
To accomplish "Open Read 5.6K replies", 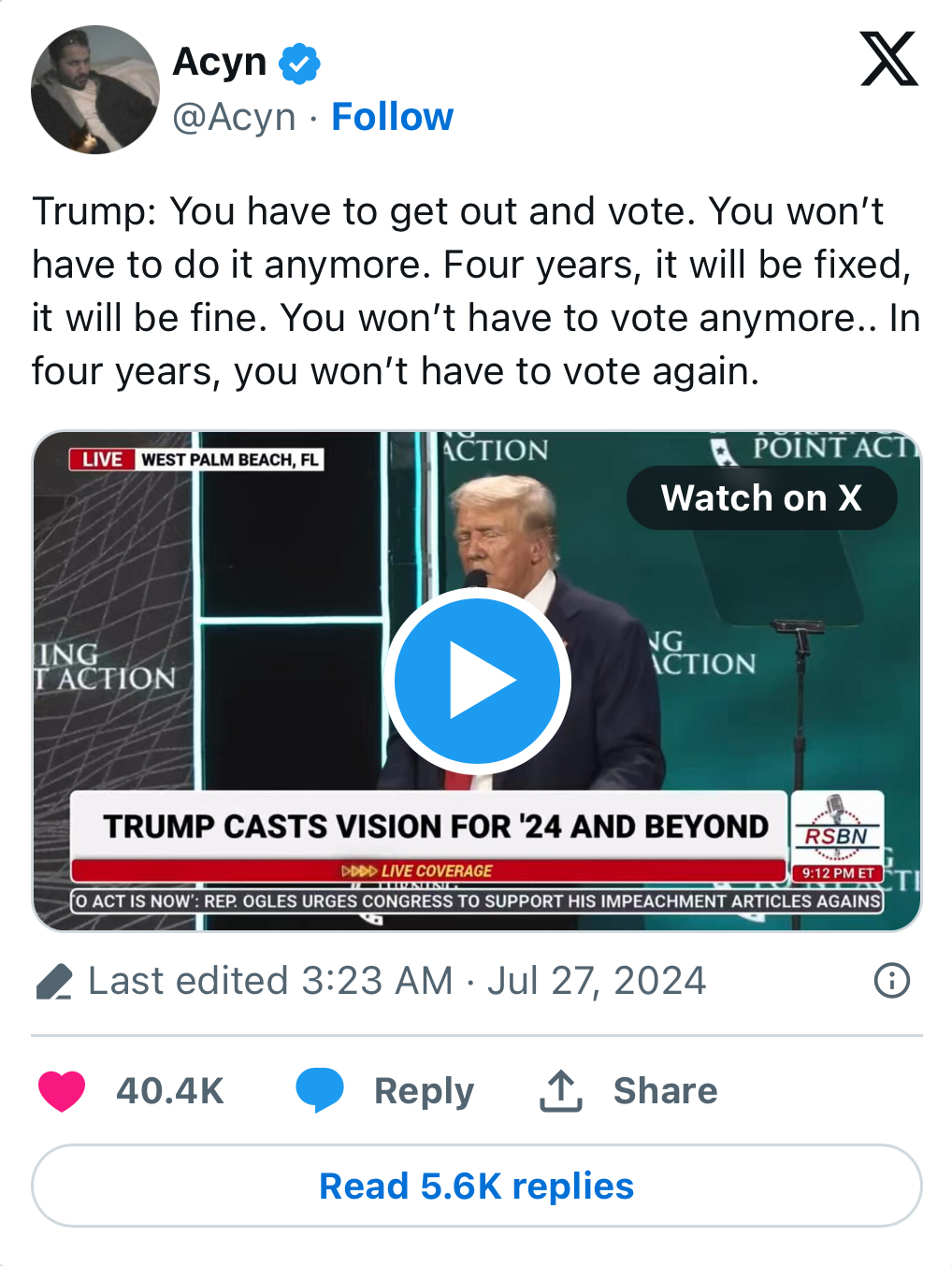I will point(477,1186).
